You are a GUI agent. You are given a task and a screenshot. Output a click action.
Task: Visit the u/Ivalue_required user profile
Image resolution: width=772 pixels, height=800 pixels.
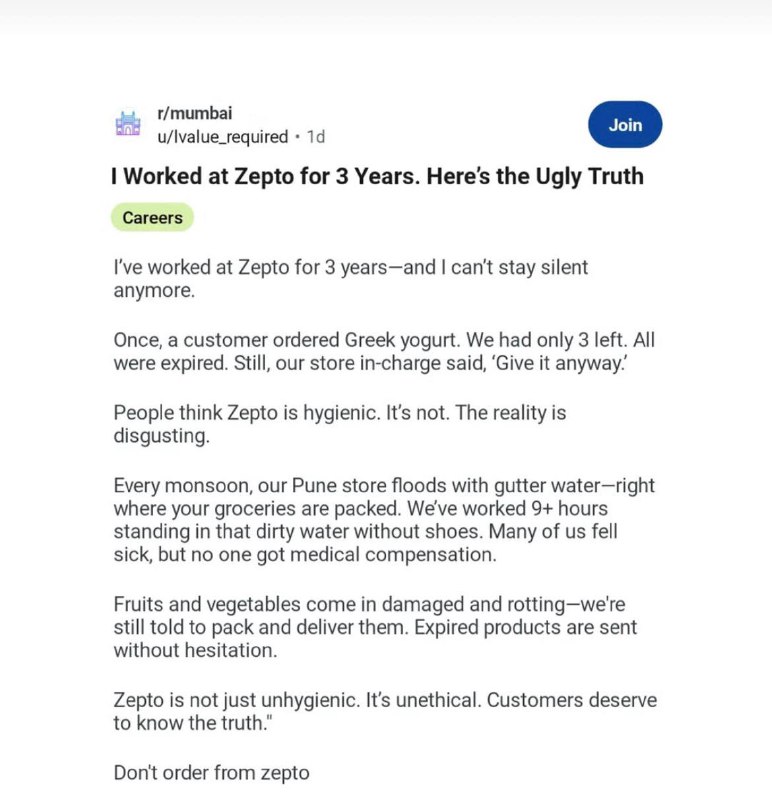(x=222, y=137)
